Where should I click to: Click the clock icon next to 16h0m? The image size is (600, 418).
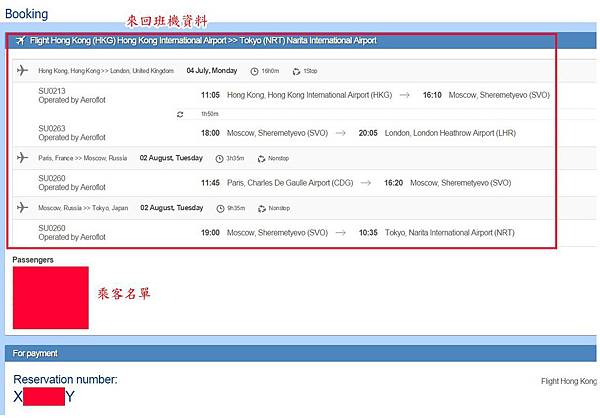pos(254,71)
